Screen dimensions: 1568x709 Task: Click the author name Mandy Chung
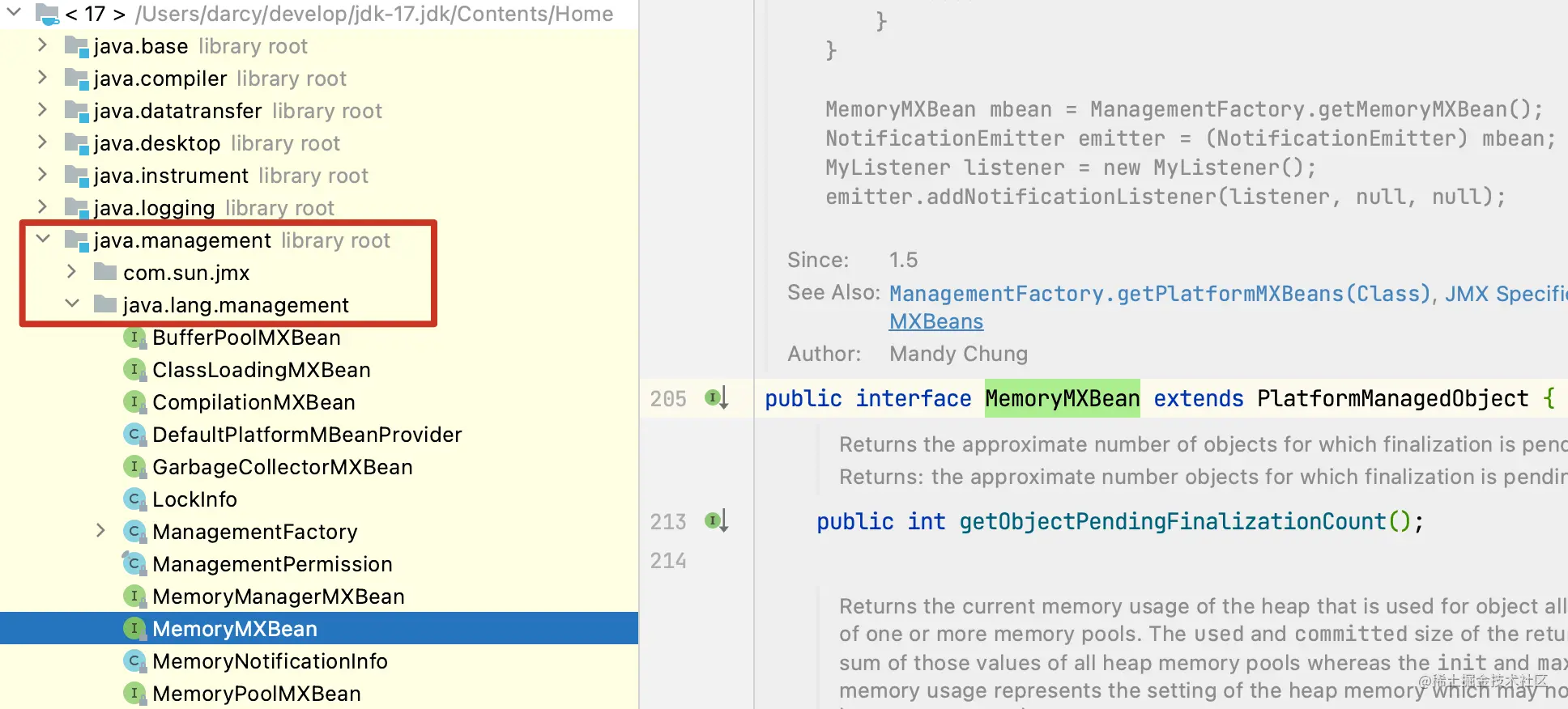point(958,354)
